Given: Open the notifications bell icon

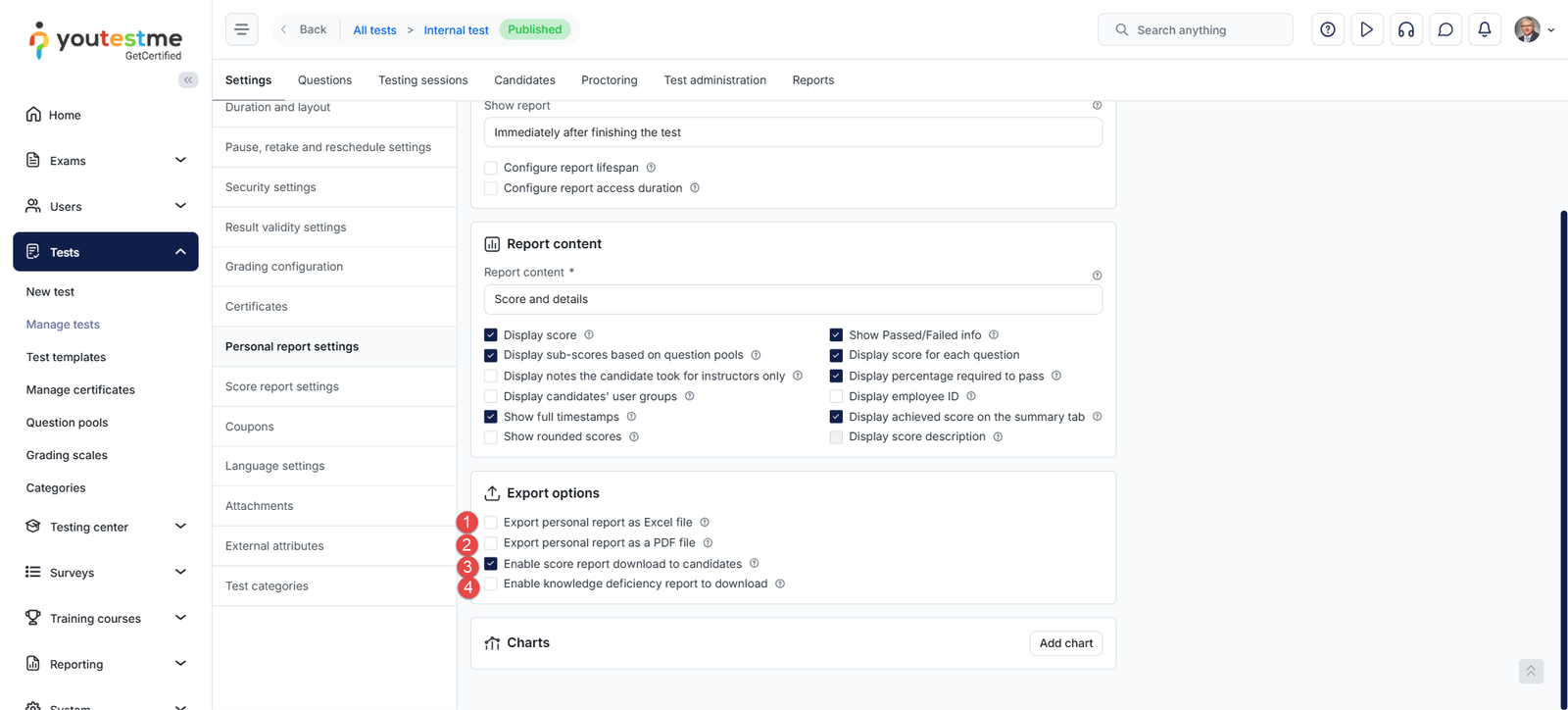Looking at the screenshot, I should 1484,29.
